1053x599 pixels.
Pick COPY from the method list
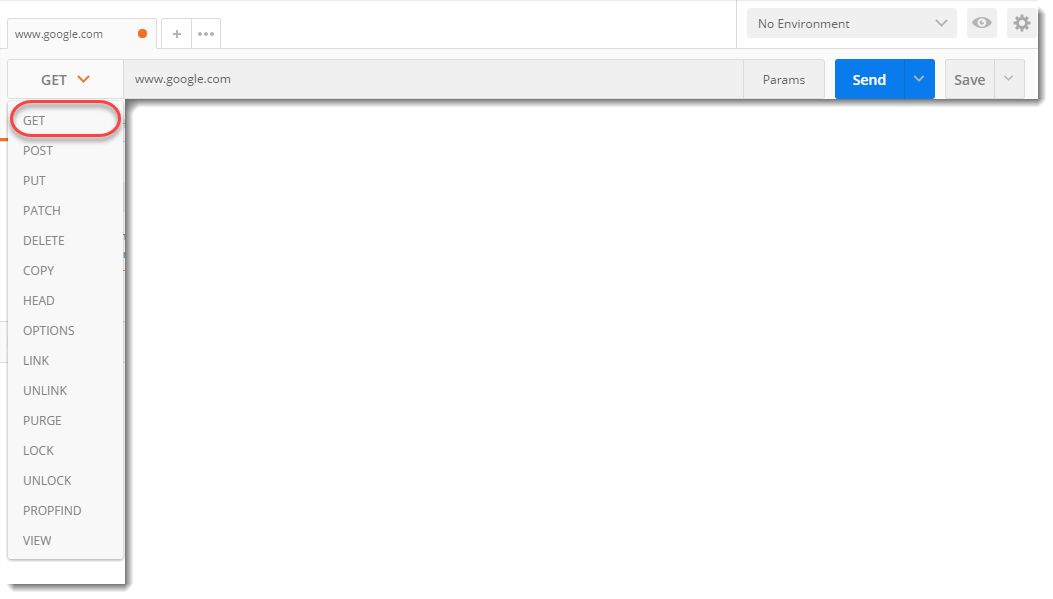(x=65, y=271)
